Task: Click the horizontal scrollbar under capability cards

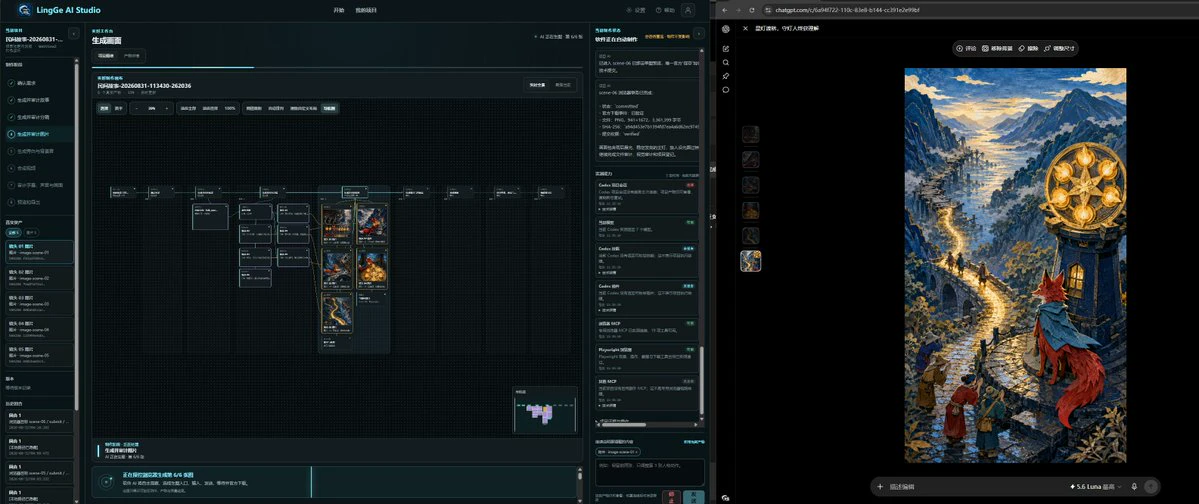Action: click(x=625, y=424)
